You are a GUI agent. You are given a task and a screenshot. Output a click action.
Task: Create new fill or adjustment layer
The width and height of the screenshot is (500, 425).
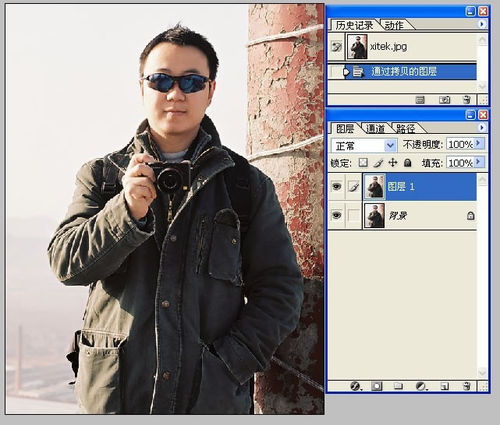pyautogui.click(x=422, y=386)
